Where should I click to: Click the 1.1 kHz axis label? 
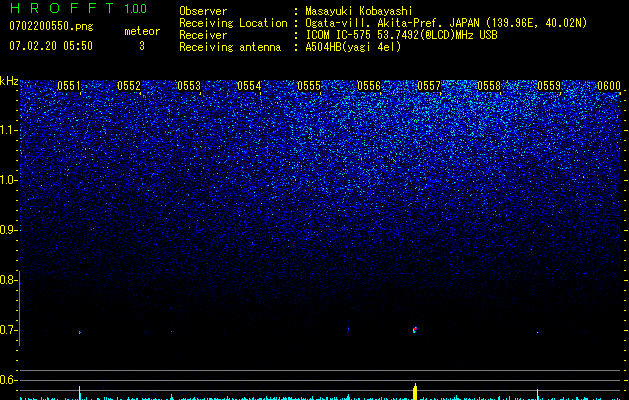9,130
